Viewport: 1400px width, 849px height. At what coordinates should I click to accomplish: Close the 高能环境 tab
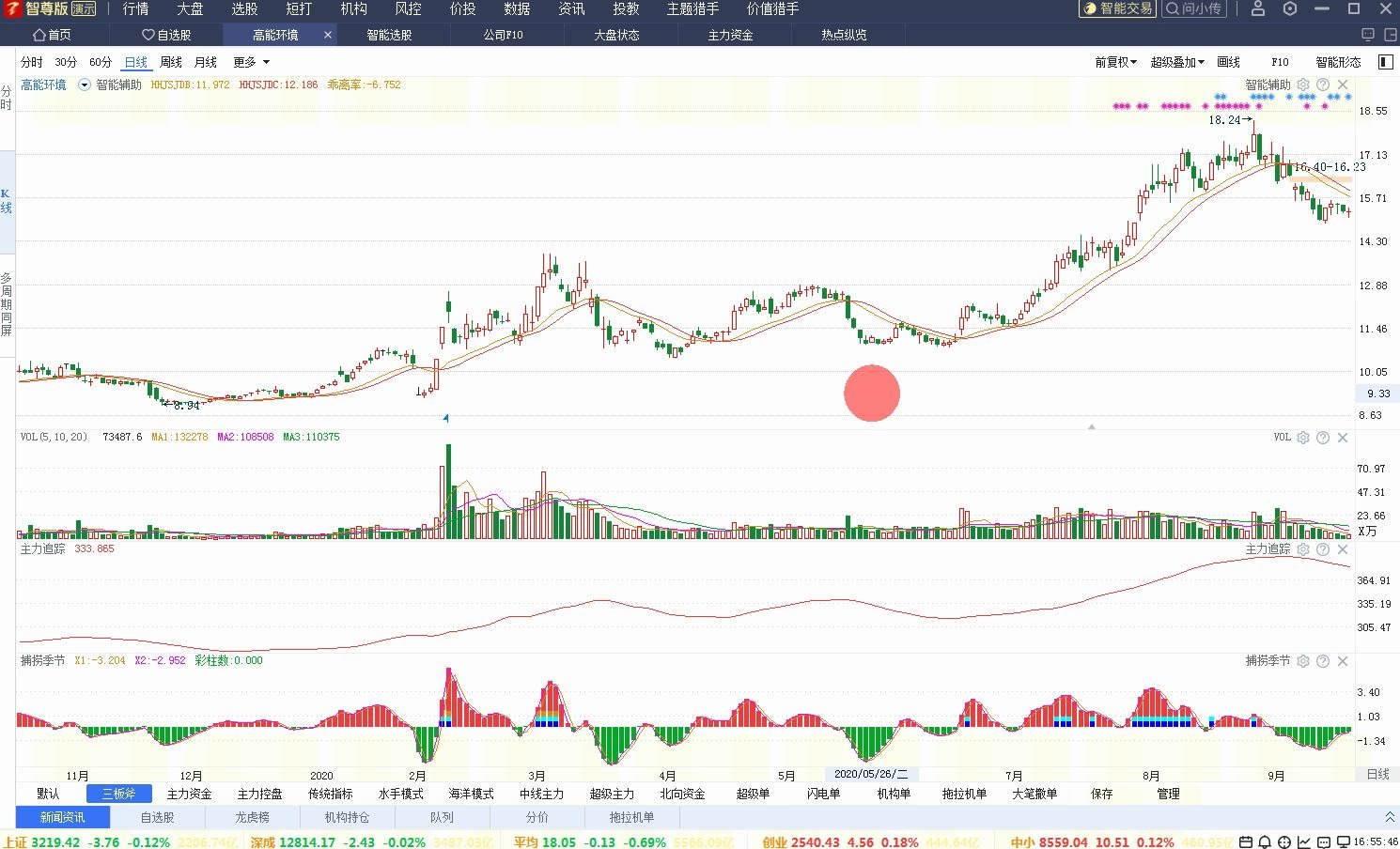tap(328, 35)
